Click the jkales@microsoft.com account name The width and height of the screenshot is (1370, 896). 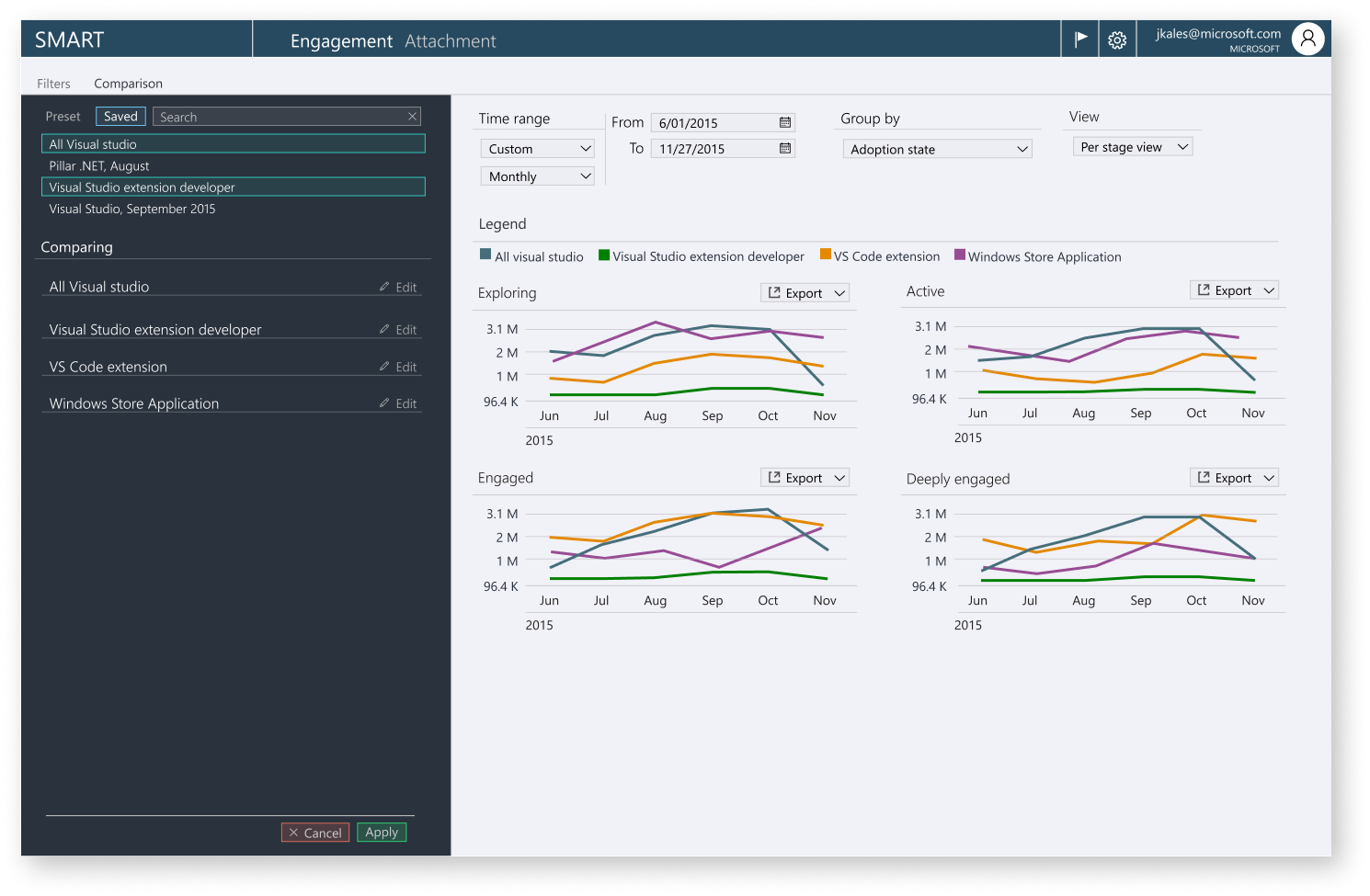(x=1218, y=33)
